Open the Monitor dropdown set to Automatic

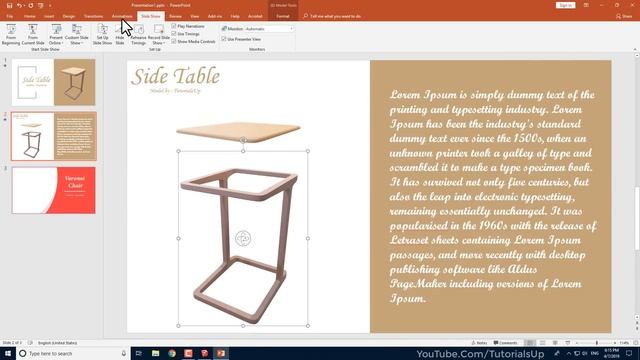pyautogui.click(x=269, y=29)
